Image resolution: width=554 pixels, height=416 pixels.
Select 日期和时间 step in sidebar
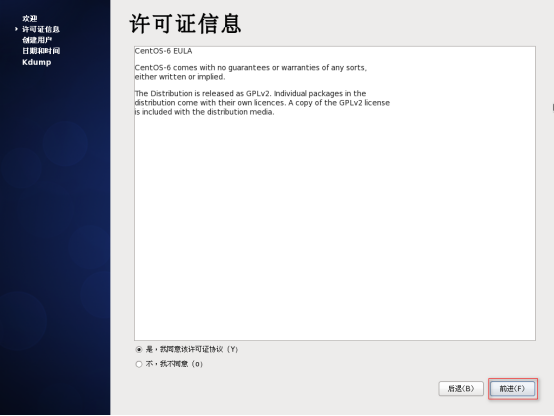pos(41,51)
